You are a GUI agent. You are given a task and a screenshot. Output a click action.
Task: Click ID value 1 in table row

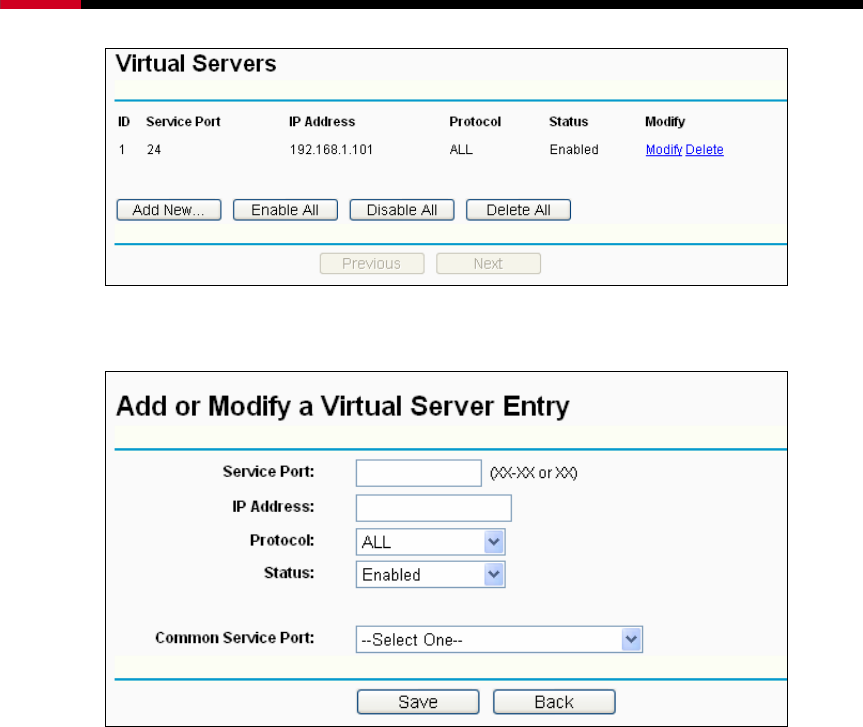click(122, 150)
